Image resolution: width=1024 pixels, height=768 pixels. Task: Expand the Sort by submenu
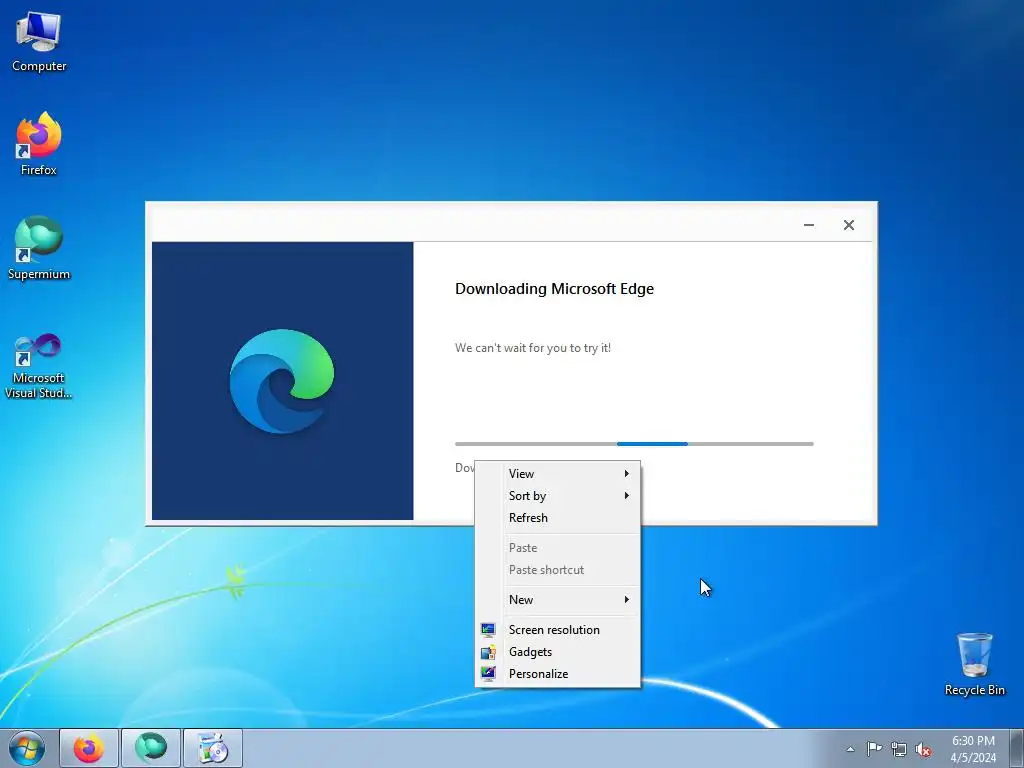(x=558, y=496)
